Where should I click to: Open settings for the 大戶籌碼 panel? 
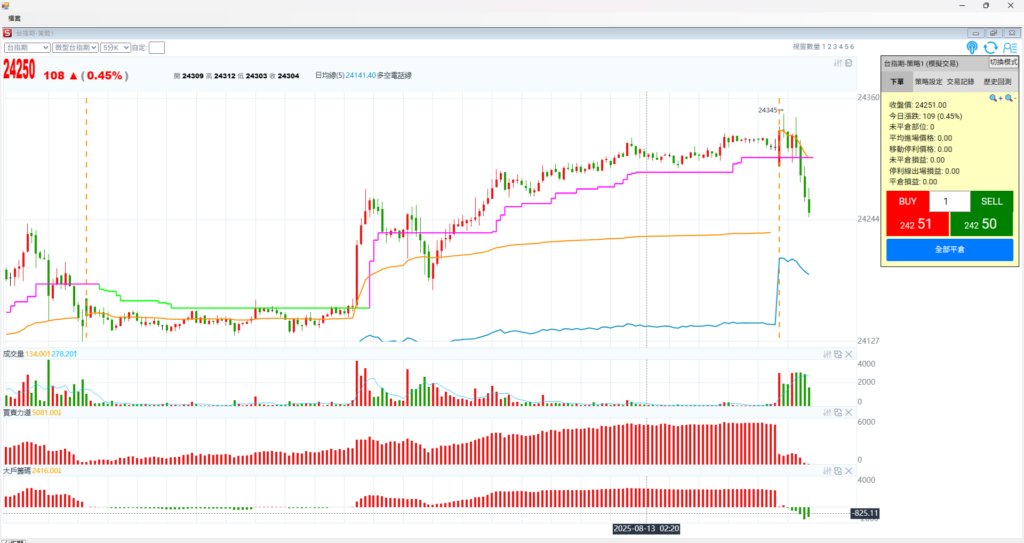pyautogui.click(x=827, y=470)
